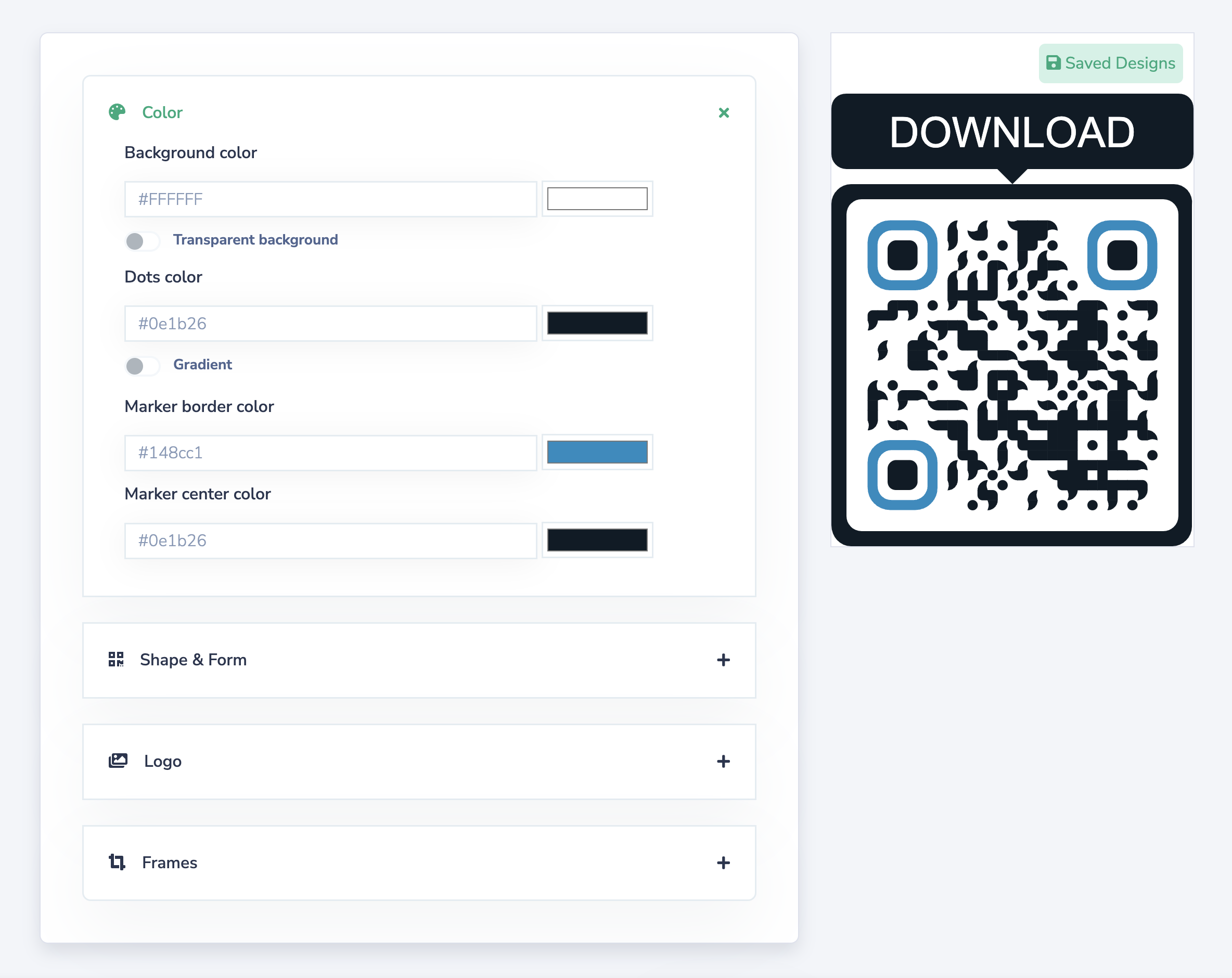
Task: Click the DOWNLOAD frame banner
Action: 1012,132
